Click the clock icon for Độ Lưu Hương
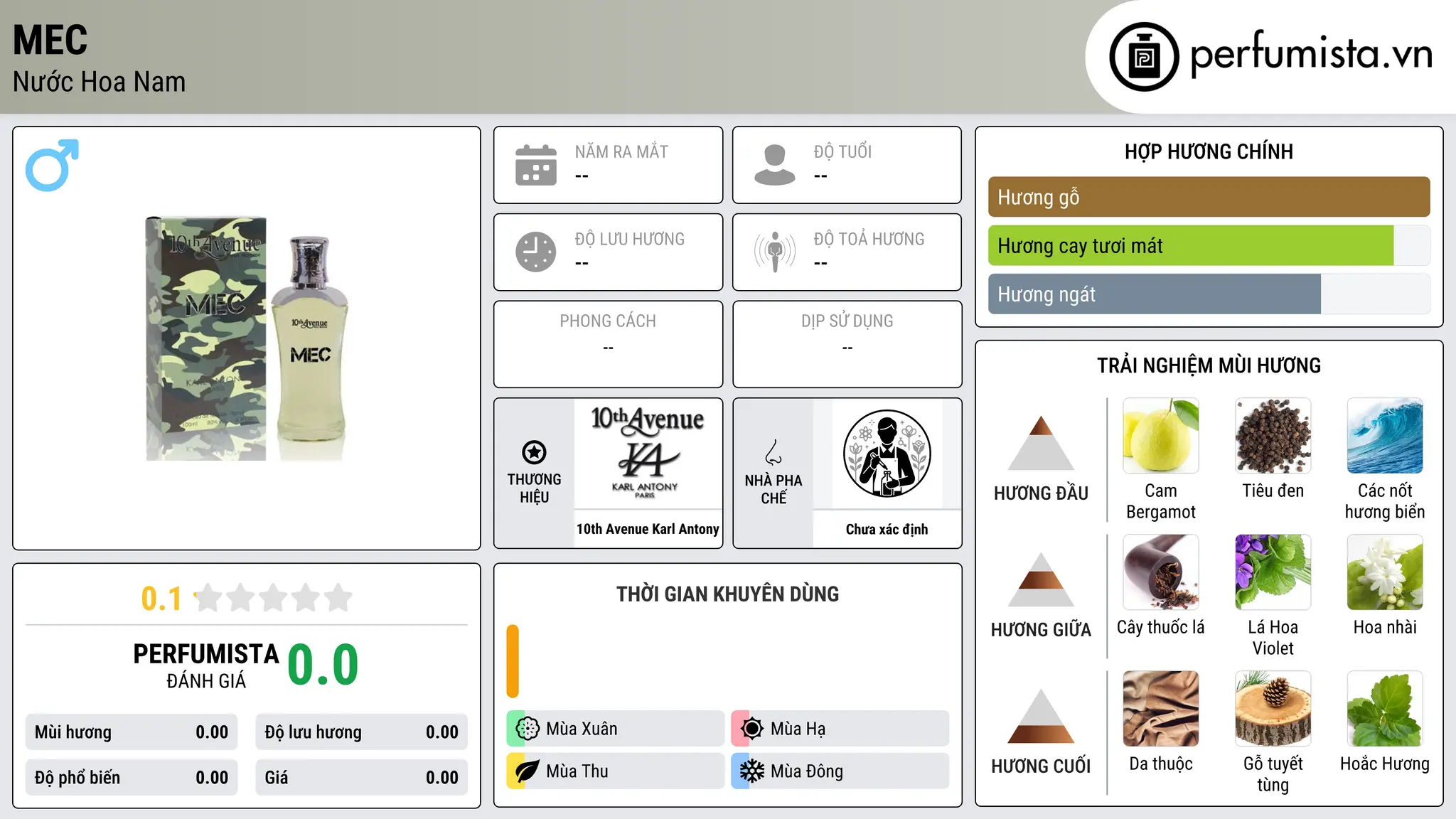The height and width of the screenshot is (819, 1456). pos(536,252)
